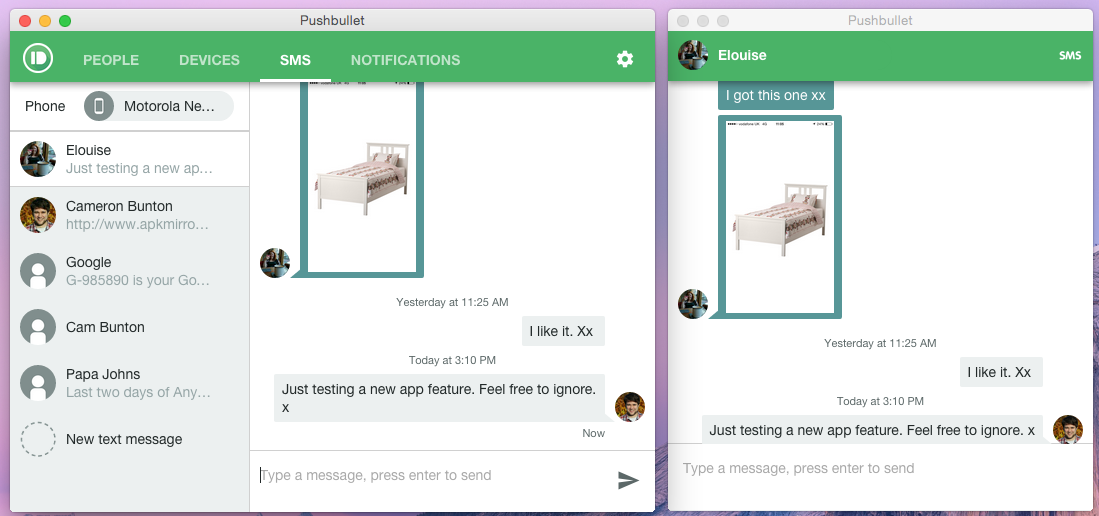
Task: Select the SMS tab
Action: point(295,60)
